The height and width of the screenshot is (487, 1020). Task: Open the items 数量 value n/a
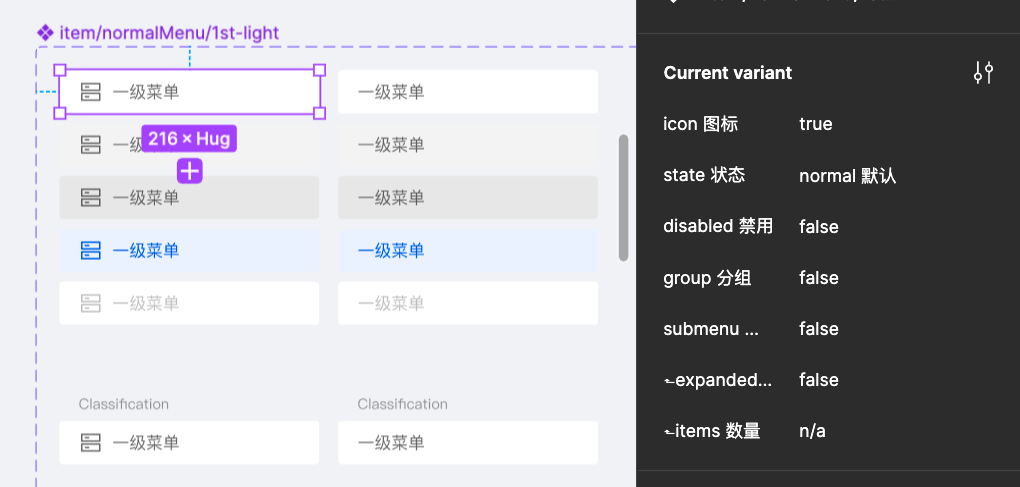[812, 431]
